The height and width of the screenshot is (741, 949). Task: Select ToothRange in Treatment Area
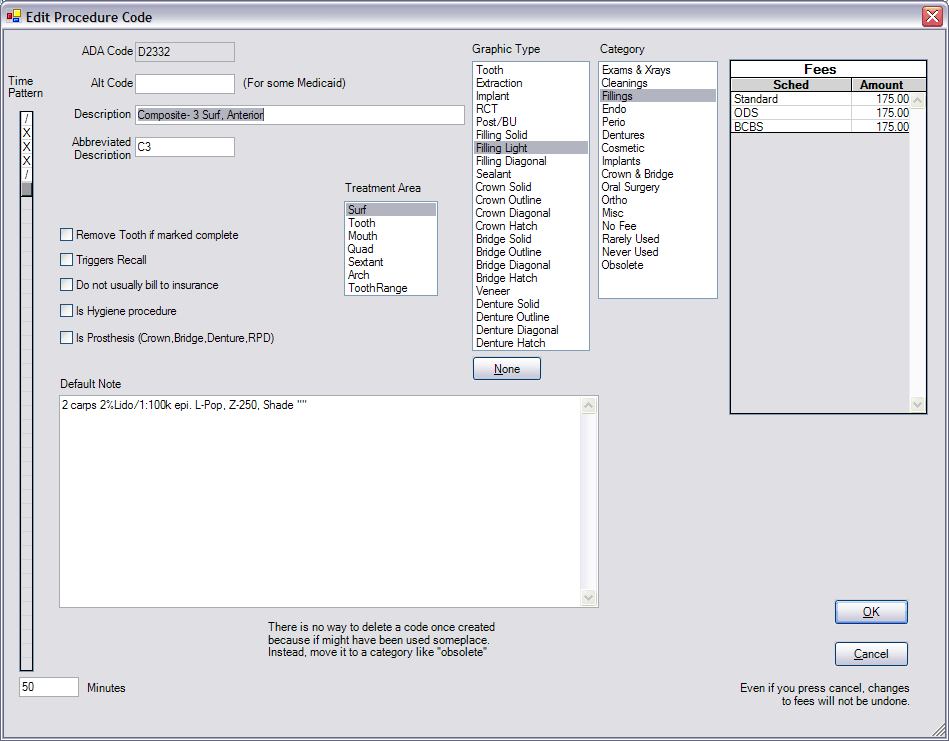(390, 288)
